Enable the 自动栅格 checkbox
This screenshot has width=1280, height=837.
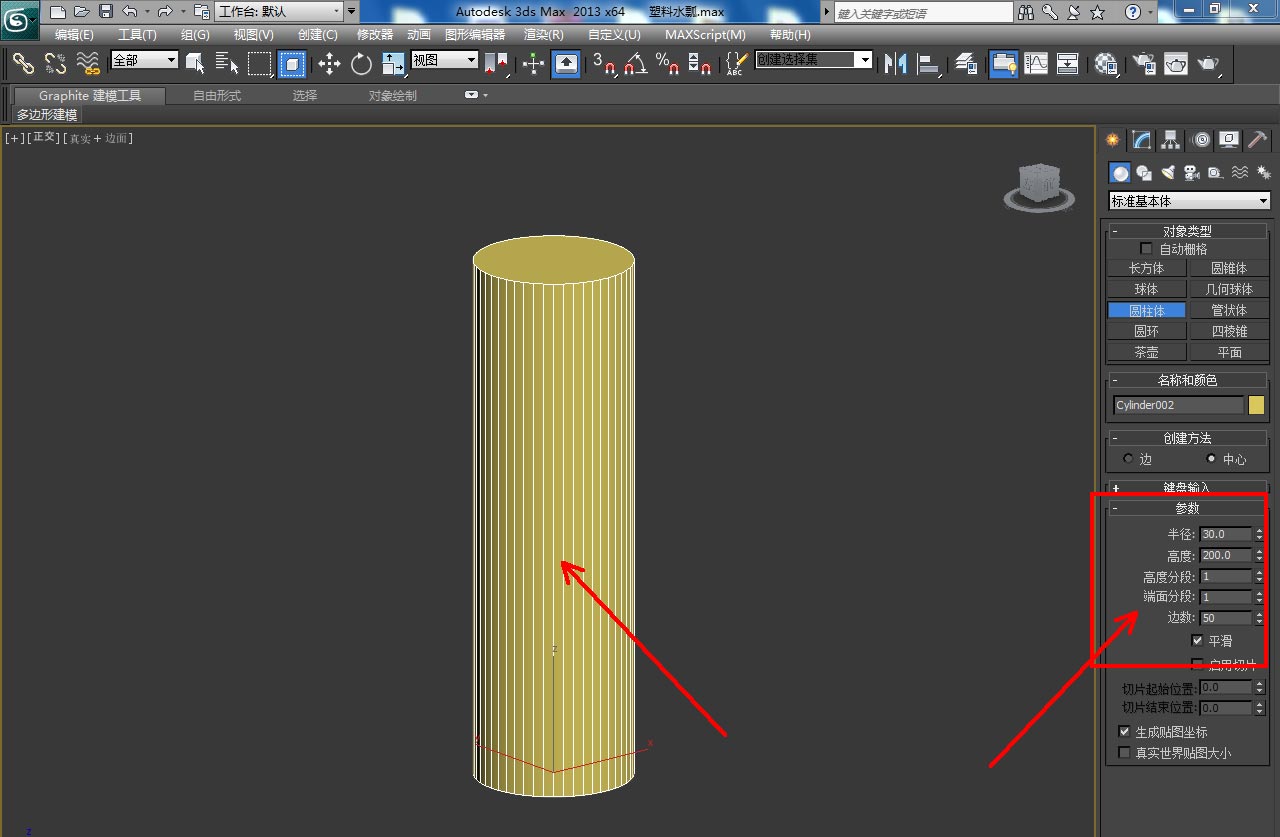(x=1146, y=249)
